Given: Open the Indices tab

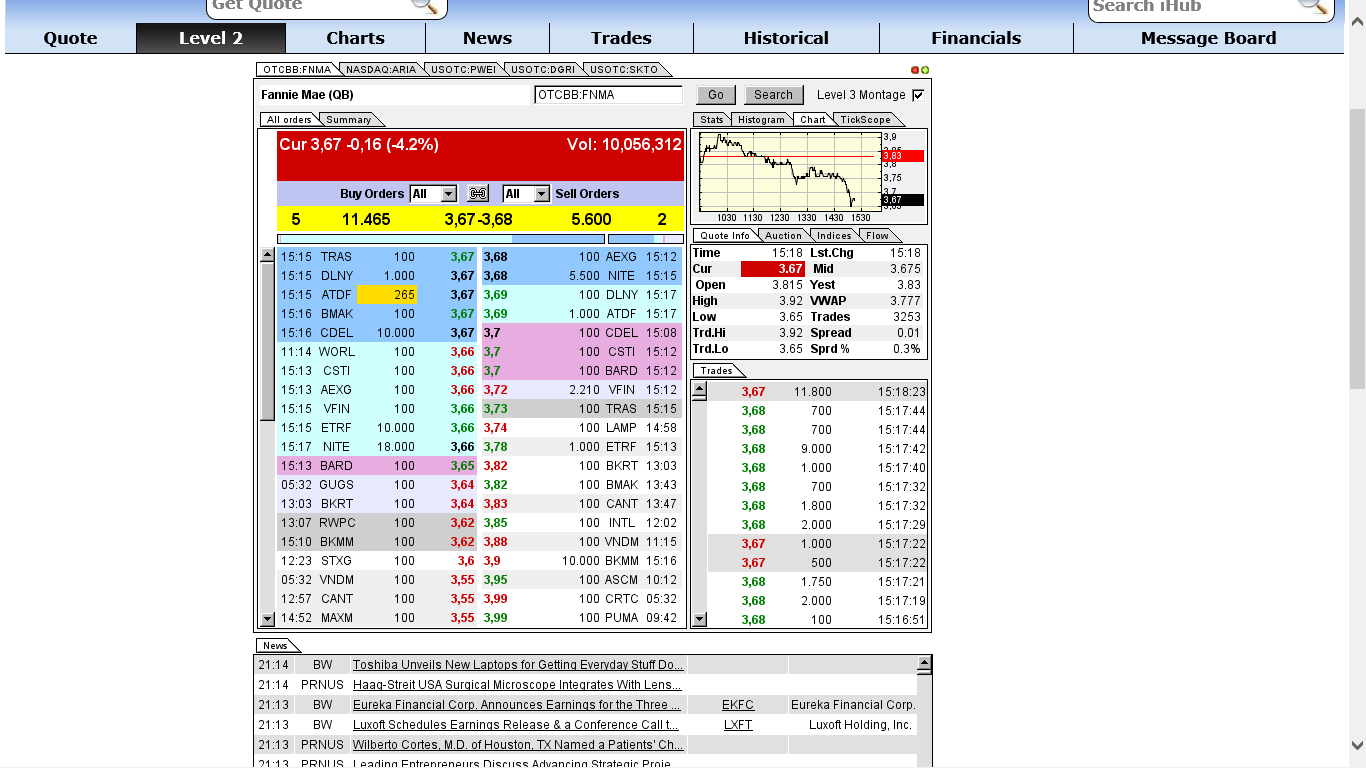Looking at the screenshot, I should (x=834, y=236).
